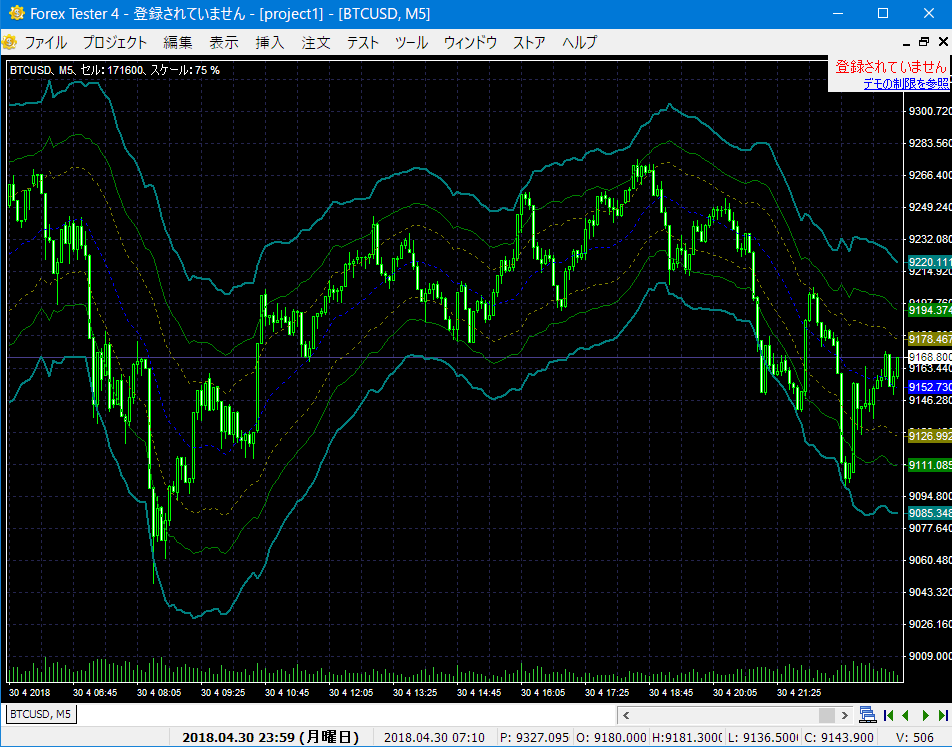Go to next chart tab arrow
This screenshot has width=952, height=747.
[x=925, y=715]
